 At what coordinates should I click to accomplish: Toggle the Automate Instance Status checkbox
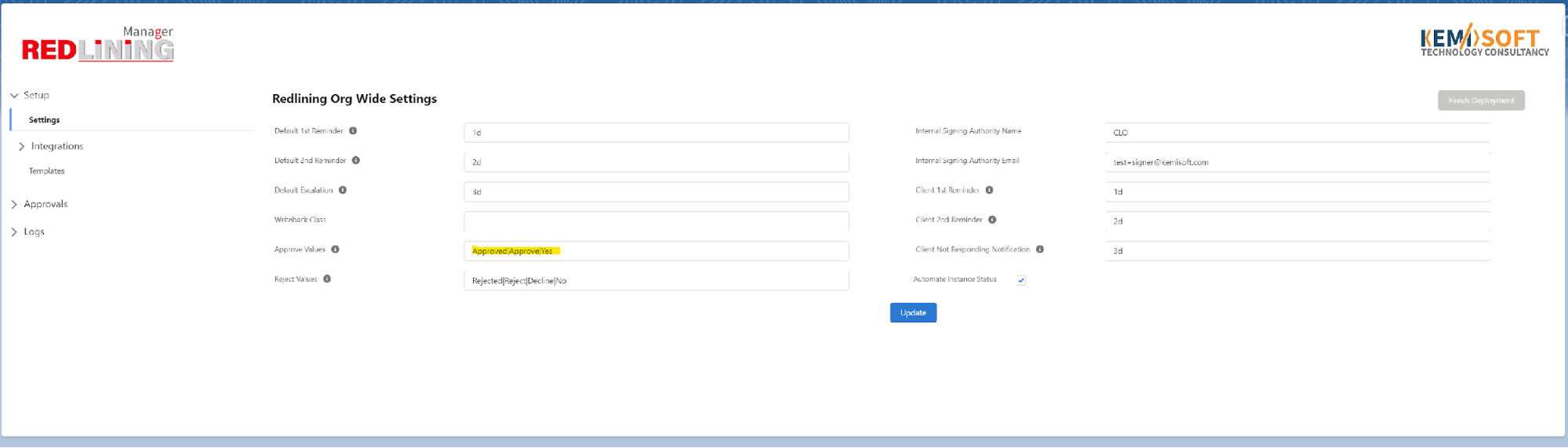[x=1021, y=280]
